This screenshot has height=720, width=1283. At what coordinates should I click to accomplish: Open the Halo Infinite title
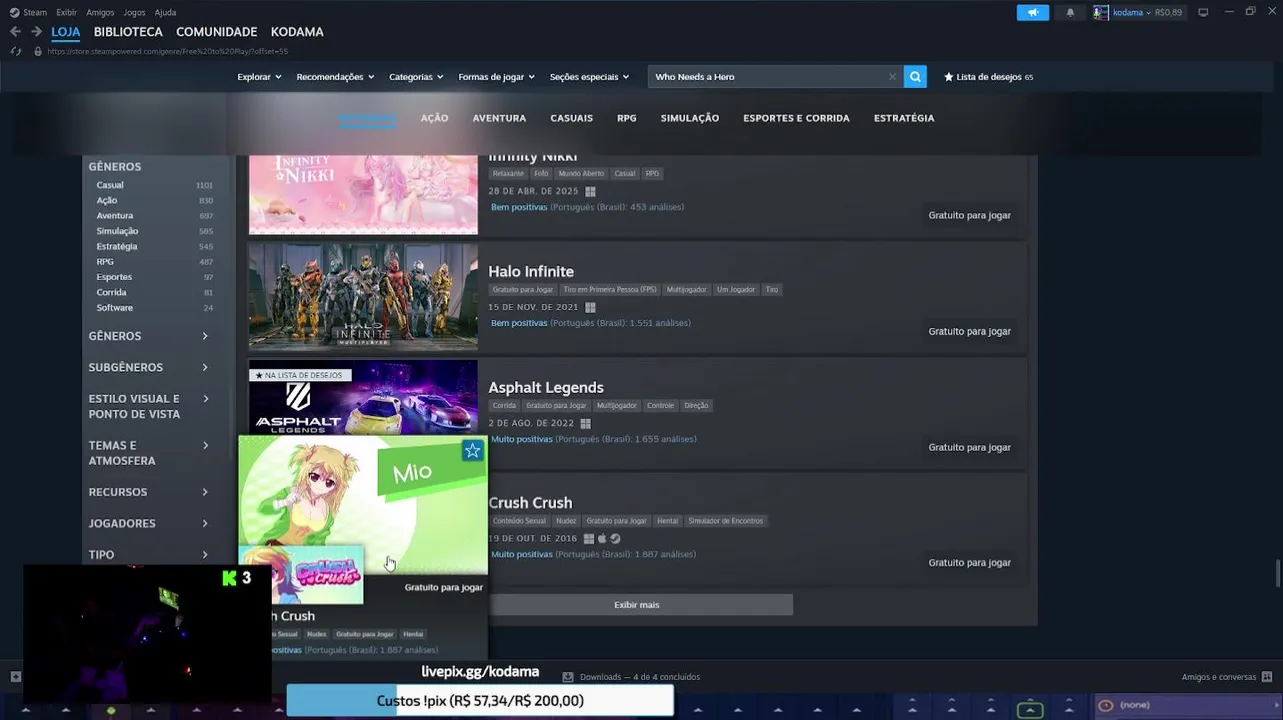(531, 271)
